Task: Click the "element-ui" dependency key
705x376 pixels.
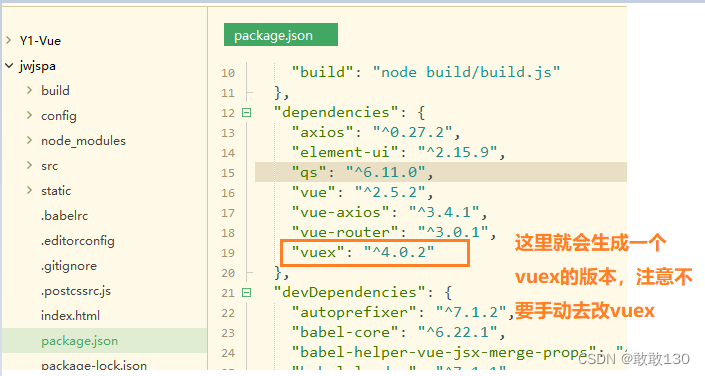Action: 345,152
